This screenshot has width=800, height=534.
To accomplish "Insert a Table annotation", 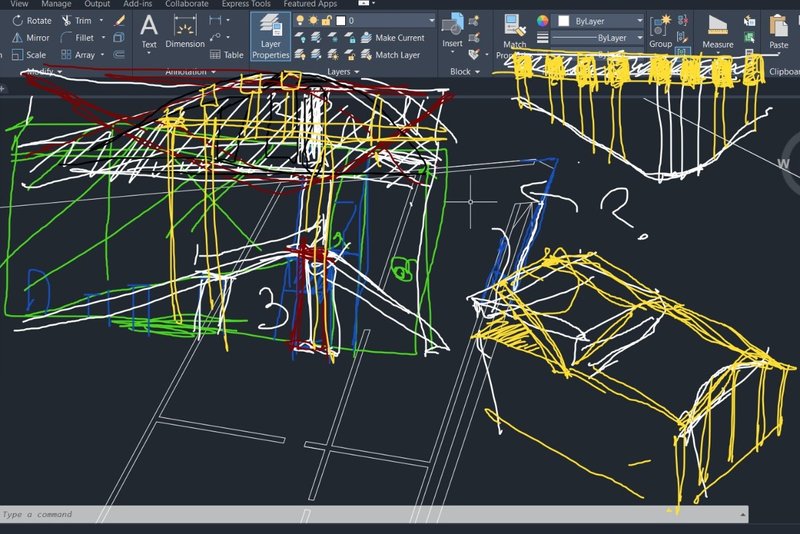I will 226,55.
